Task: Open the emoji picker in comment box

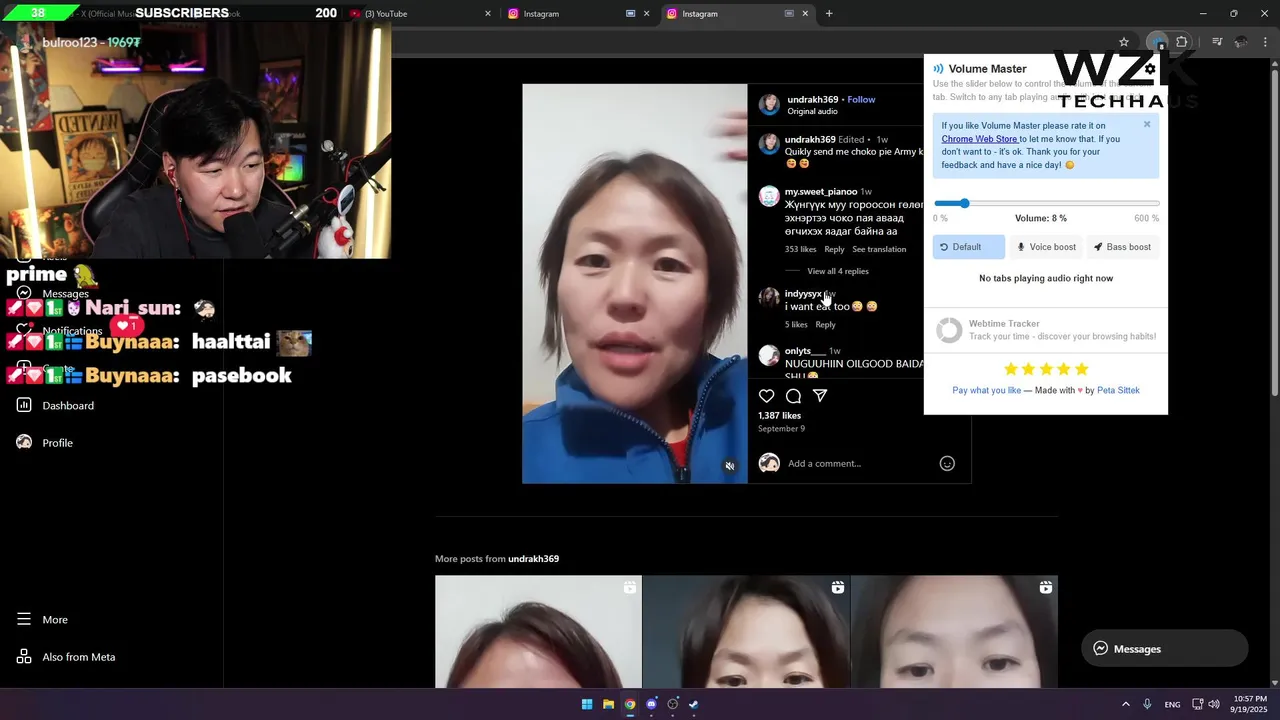Action: coord(947,463)
